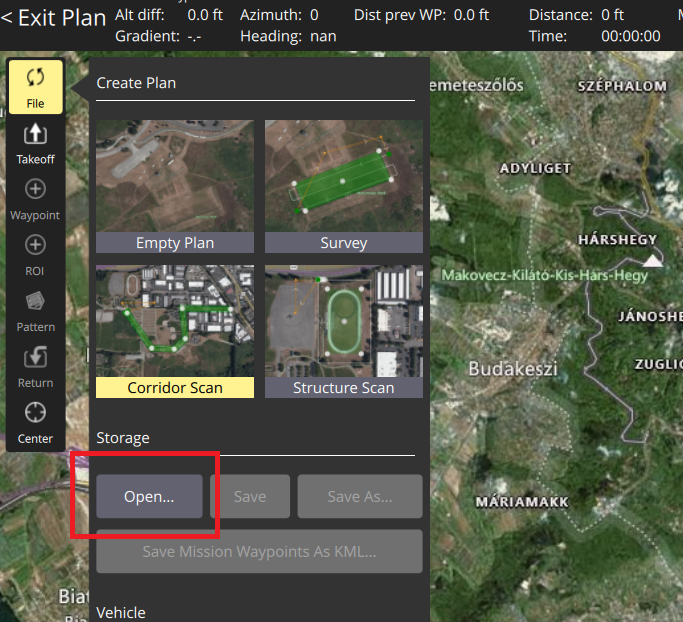683x622 pixels.
Task: Select the Takeoff tool
Action: 35,144
